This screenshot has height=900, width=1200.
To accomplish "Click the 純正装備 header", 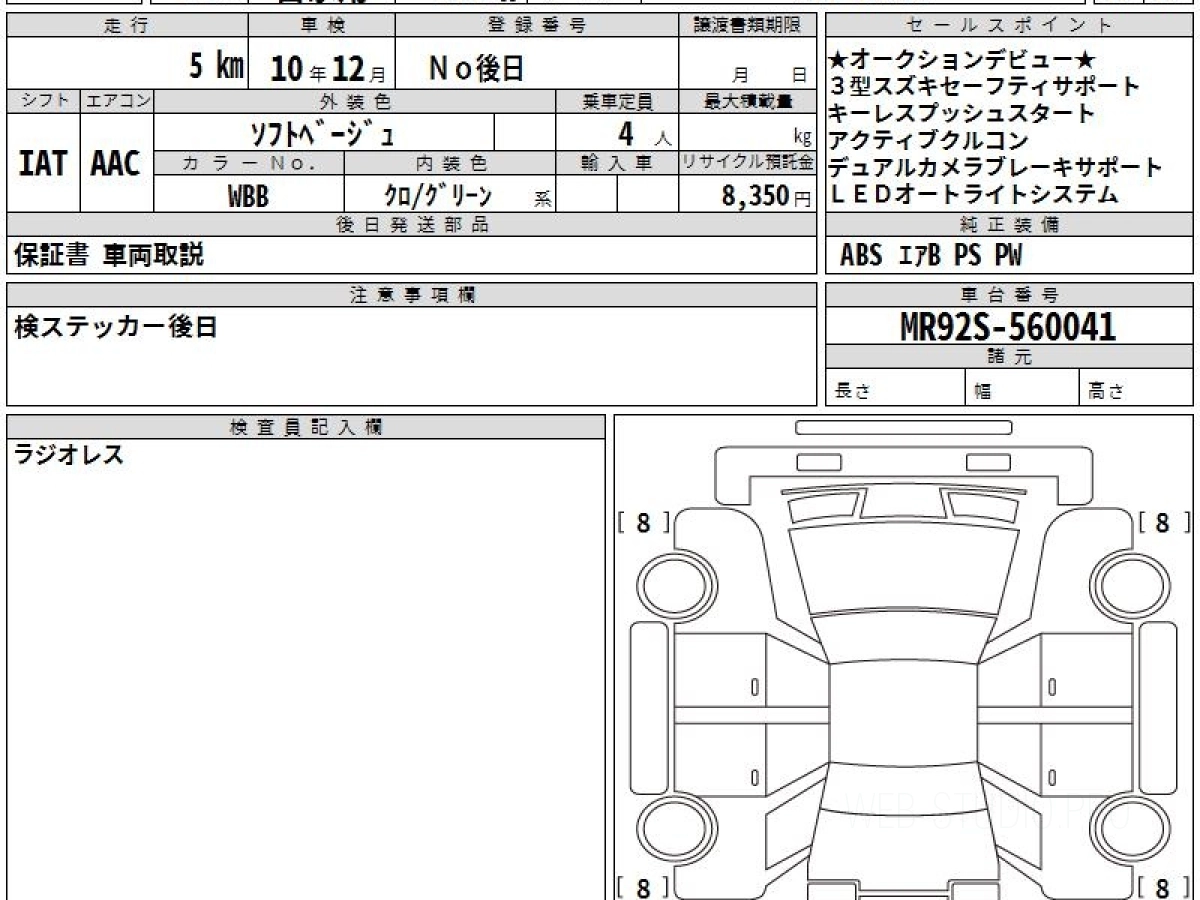I will tap(1009, 225).
